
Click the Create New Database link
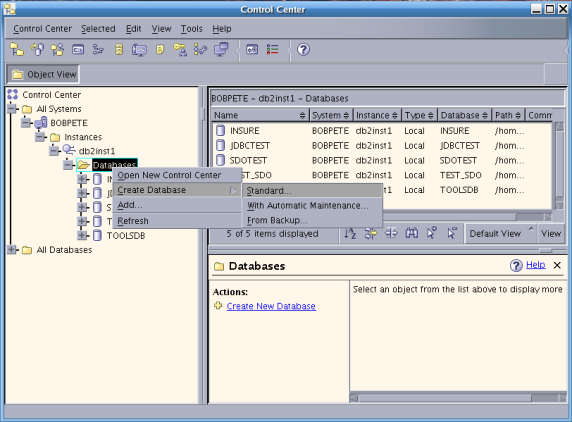pos(271,306)
